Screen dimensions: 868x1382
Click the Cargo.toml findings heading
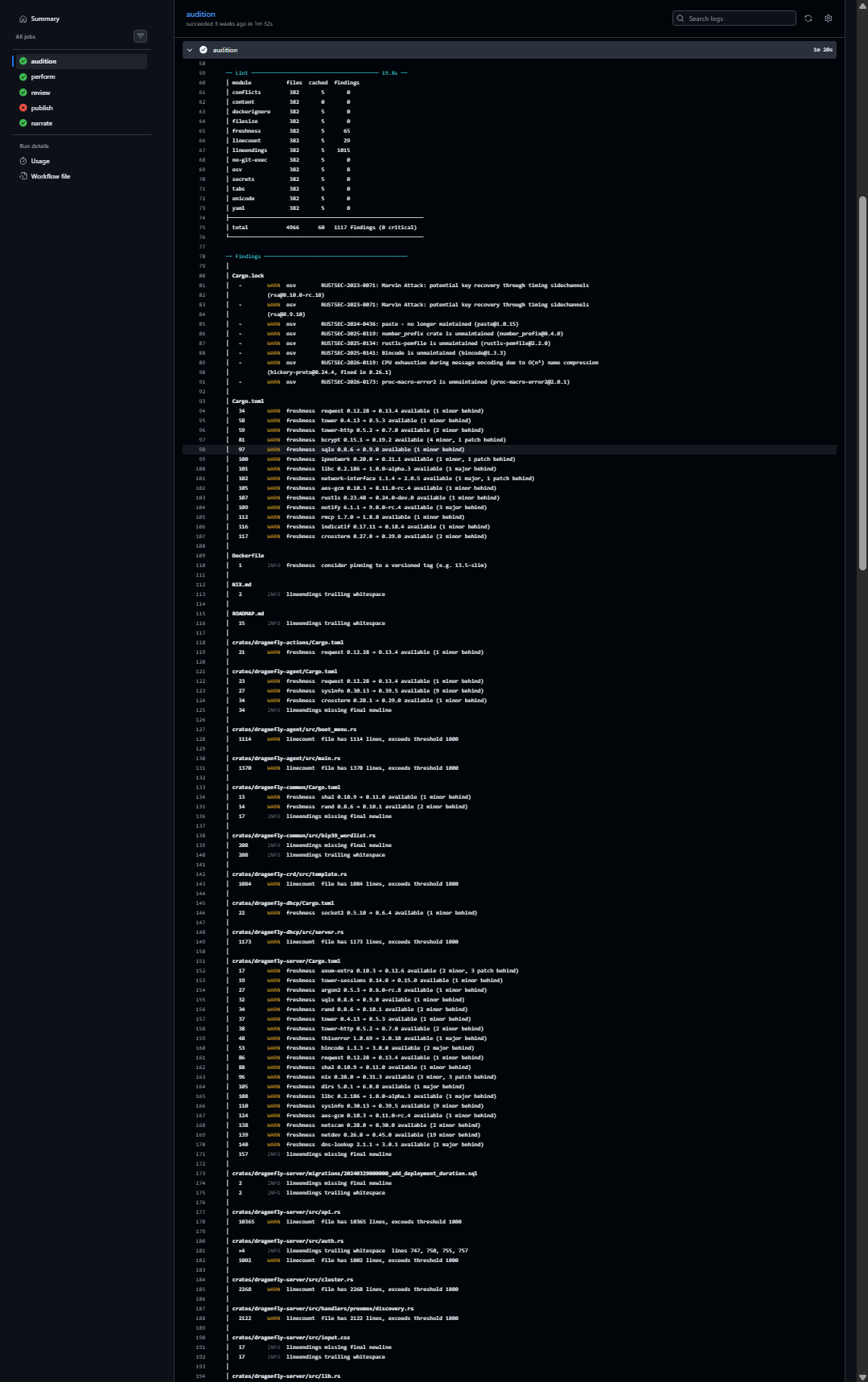pyautogui.click(x=248, y=401)
